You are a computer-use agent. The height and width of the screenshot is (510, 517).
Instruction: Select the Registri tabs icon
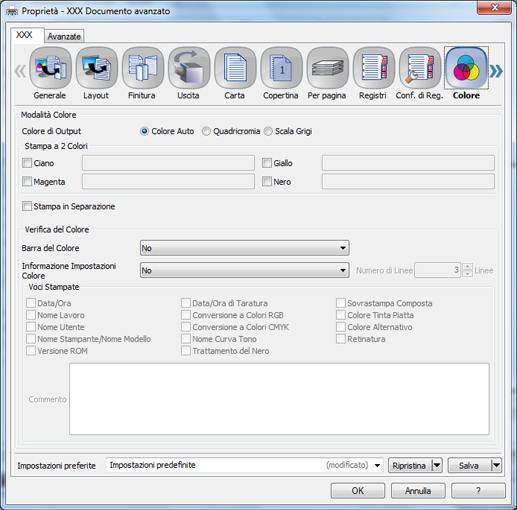[374, 69]
